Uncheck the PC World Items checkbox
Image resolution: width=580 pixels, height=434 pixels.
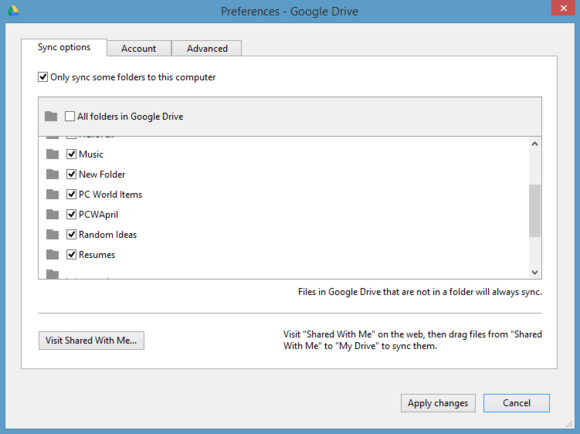coord(71,194)
